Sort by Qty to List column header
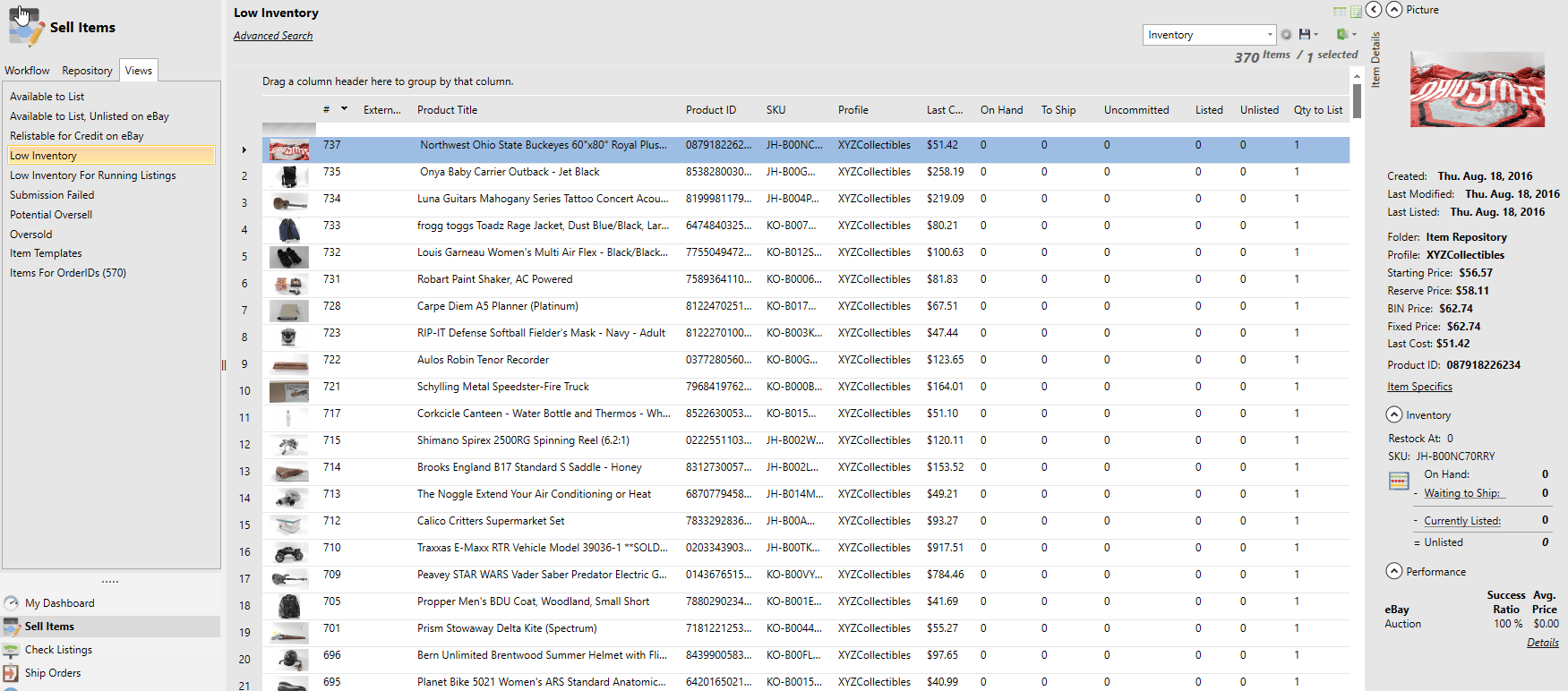Viewport: 1568px width, 691px height. pos(1318,110)
